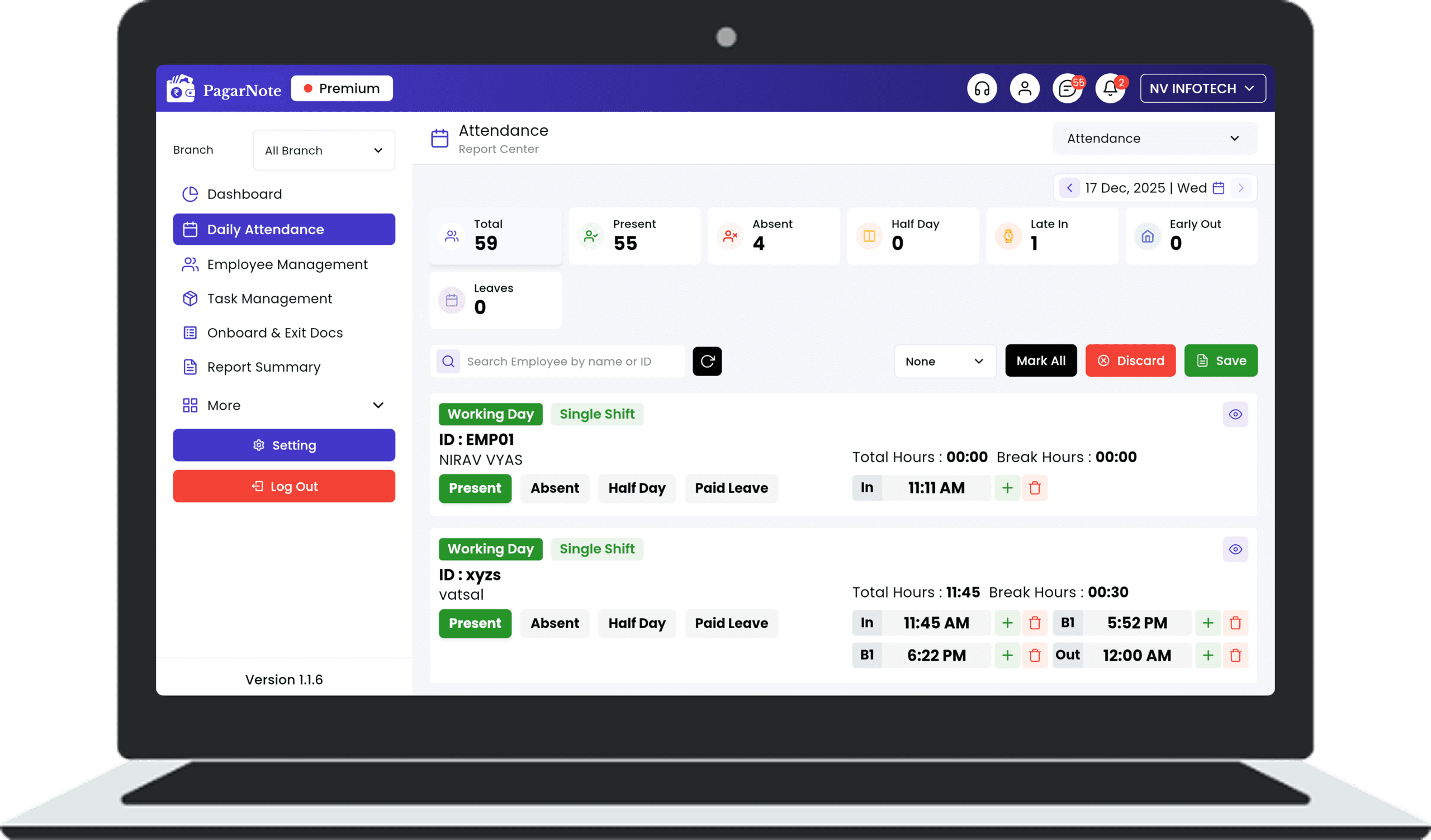This screenshot has height=840, width=1431.
Task: Open the Attendance report type dropdown
Action: point(1154,139)
